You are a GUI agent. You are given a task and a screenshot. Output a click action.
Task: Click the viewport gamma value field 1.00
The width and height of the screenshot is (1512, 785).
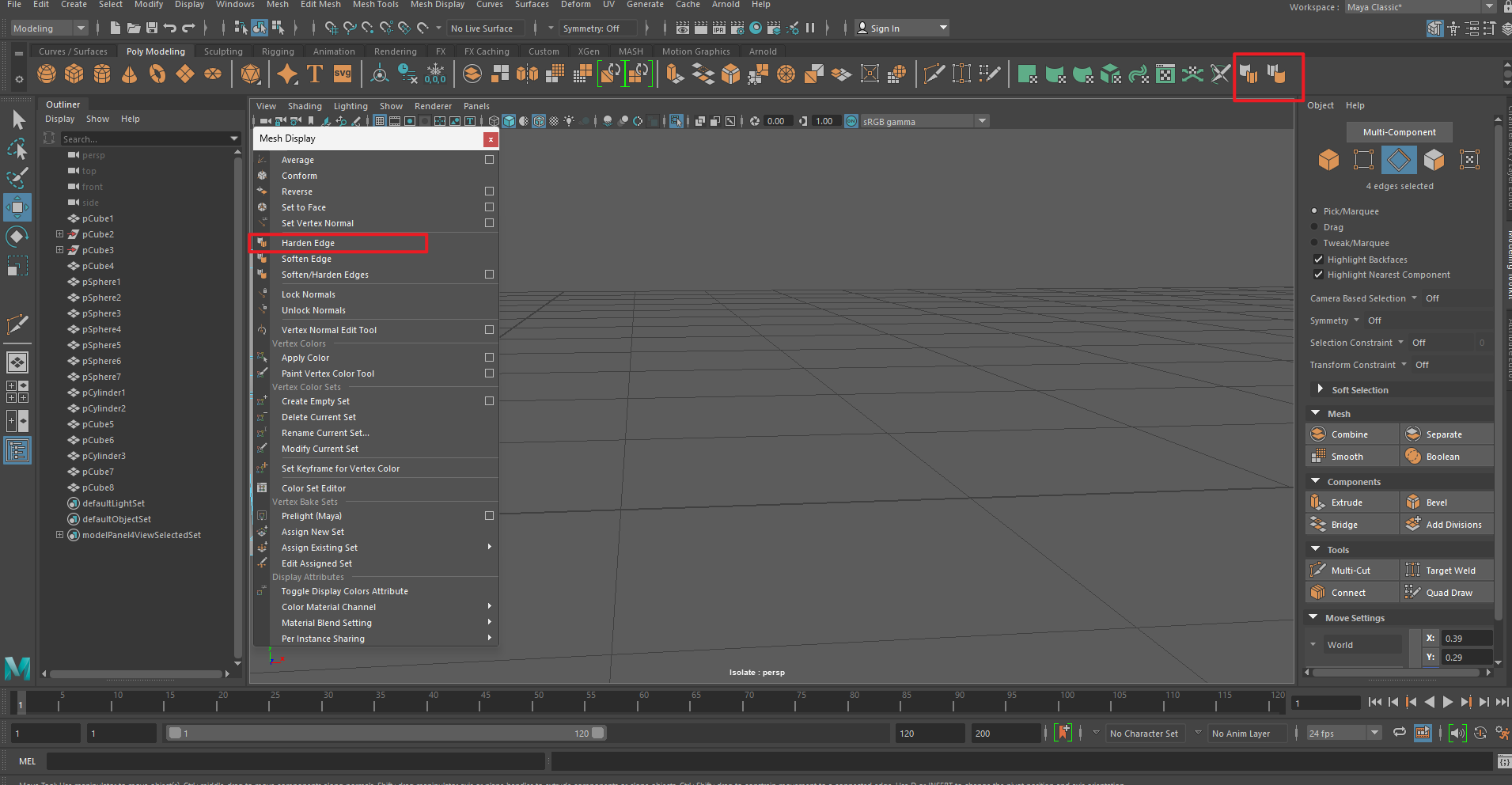click(x=824, y=121)
